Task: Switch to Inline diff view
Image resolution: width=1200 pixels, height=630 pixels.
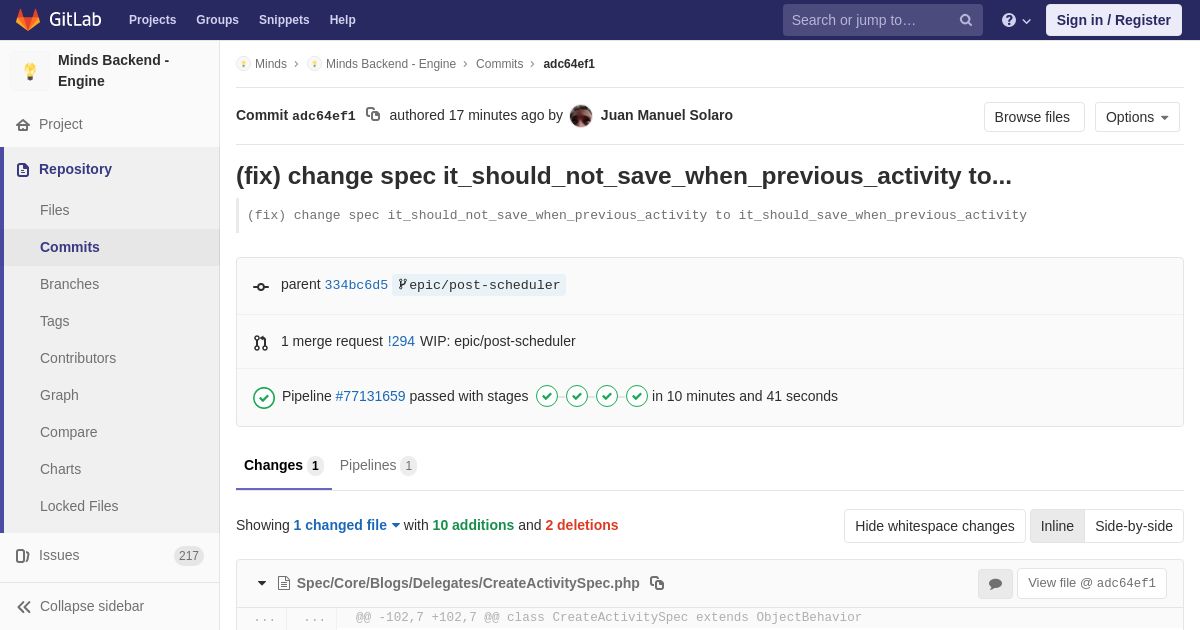Action: [x=1057, y=526]
